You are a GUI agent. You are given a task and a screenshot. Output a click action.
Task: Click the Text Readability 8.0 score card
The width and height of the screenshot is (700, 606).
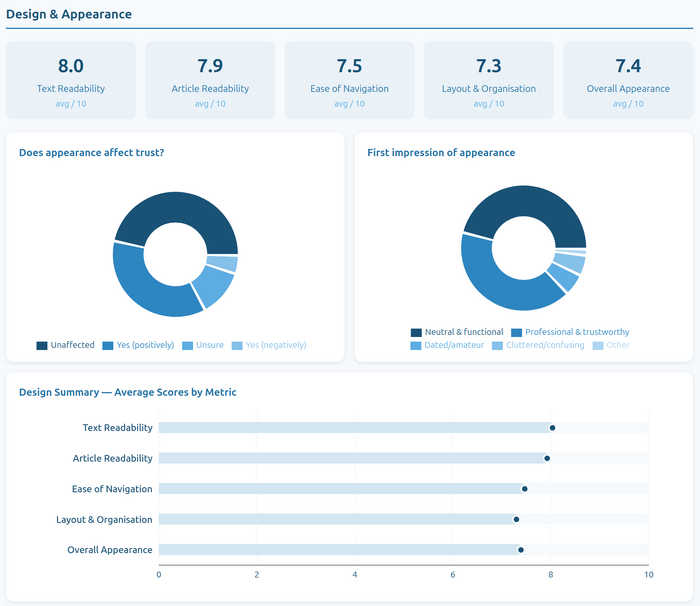point(71,80)
